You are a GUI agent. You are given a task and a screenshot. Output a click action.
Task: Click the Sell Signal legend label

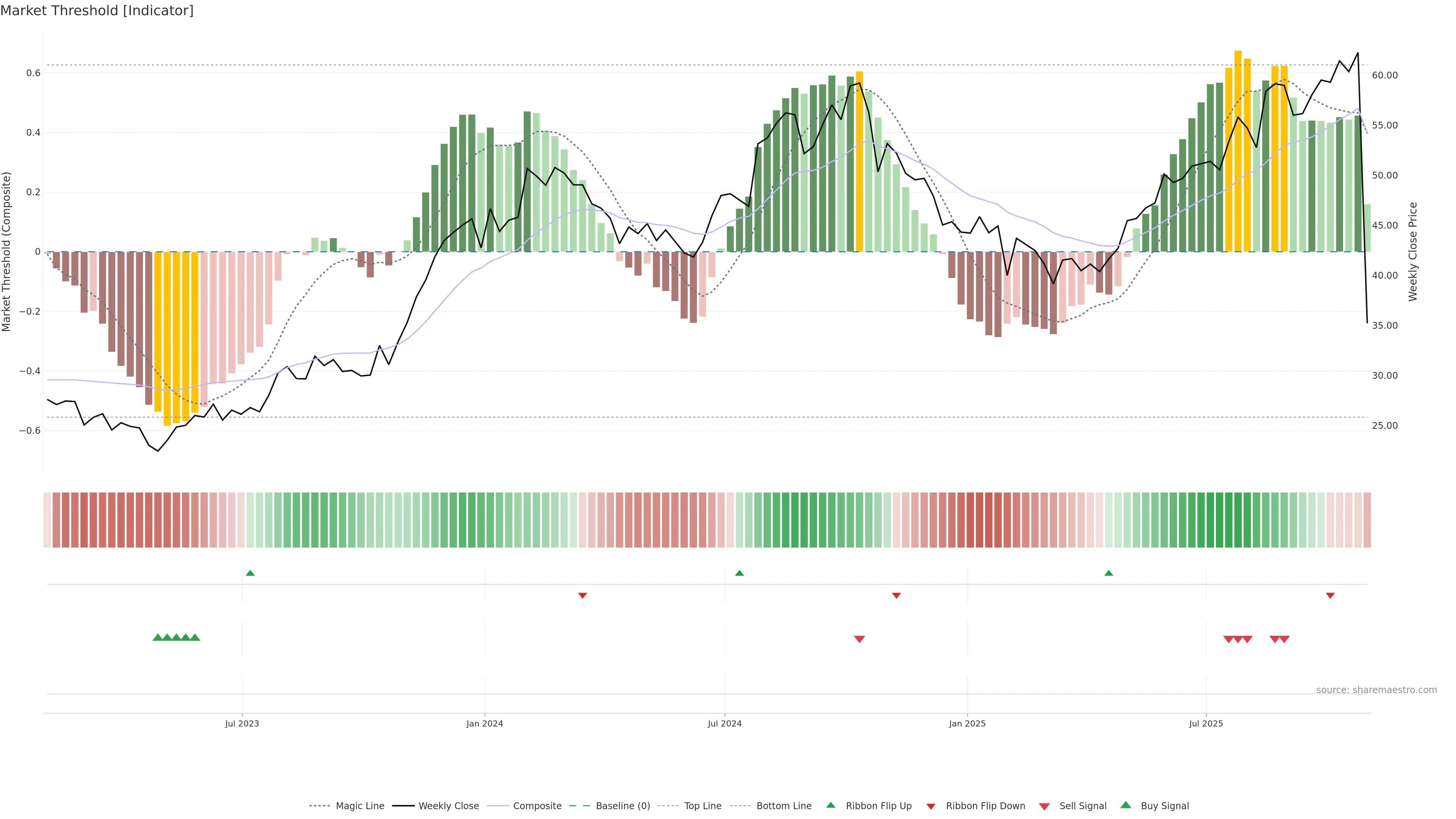tap(1083, 806)
